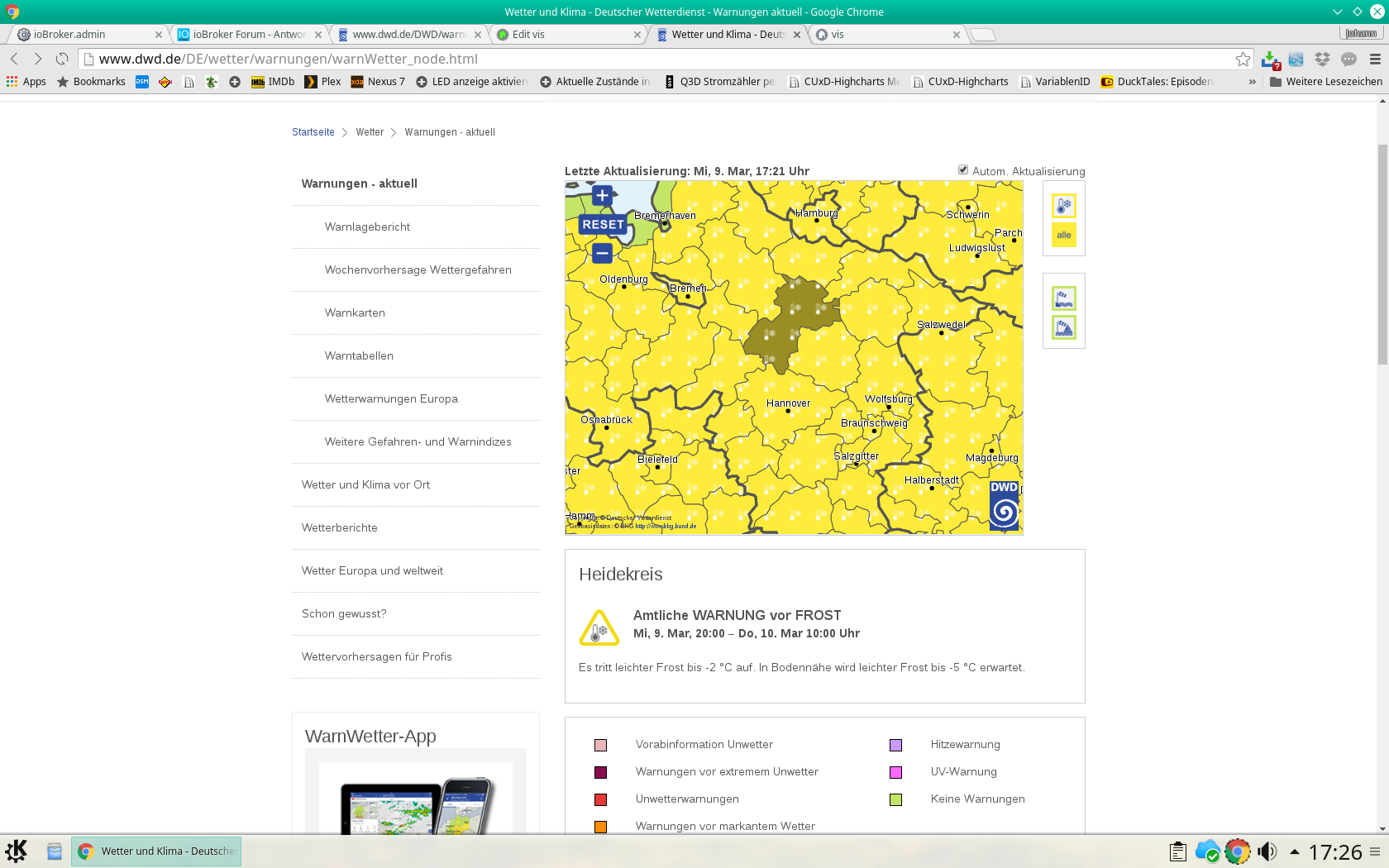1389x868 pixels.
Task: Open Warntabellen in the sidebar
Action: (x=360, y=355)
